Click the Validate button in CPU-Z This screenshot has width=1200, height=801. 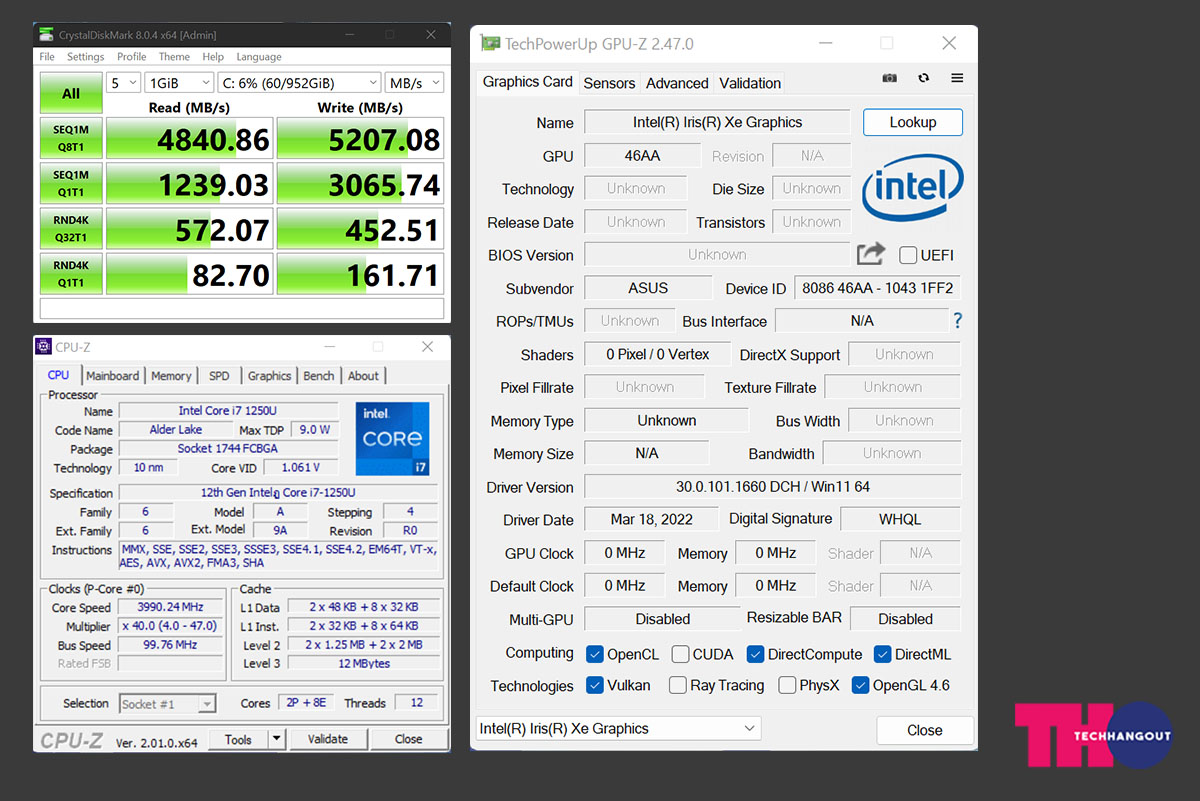click(x=328, y=740)
